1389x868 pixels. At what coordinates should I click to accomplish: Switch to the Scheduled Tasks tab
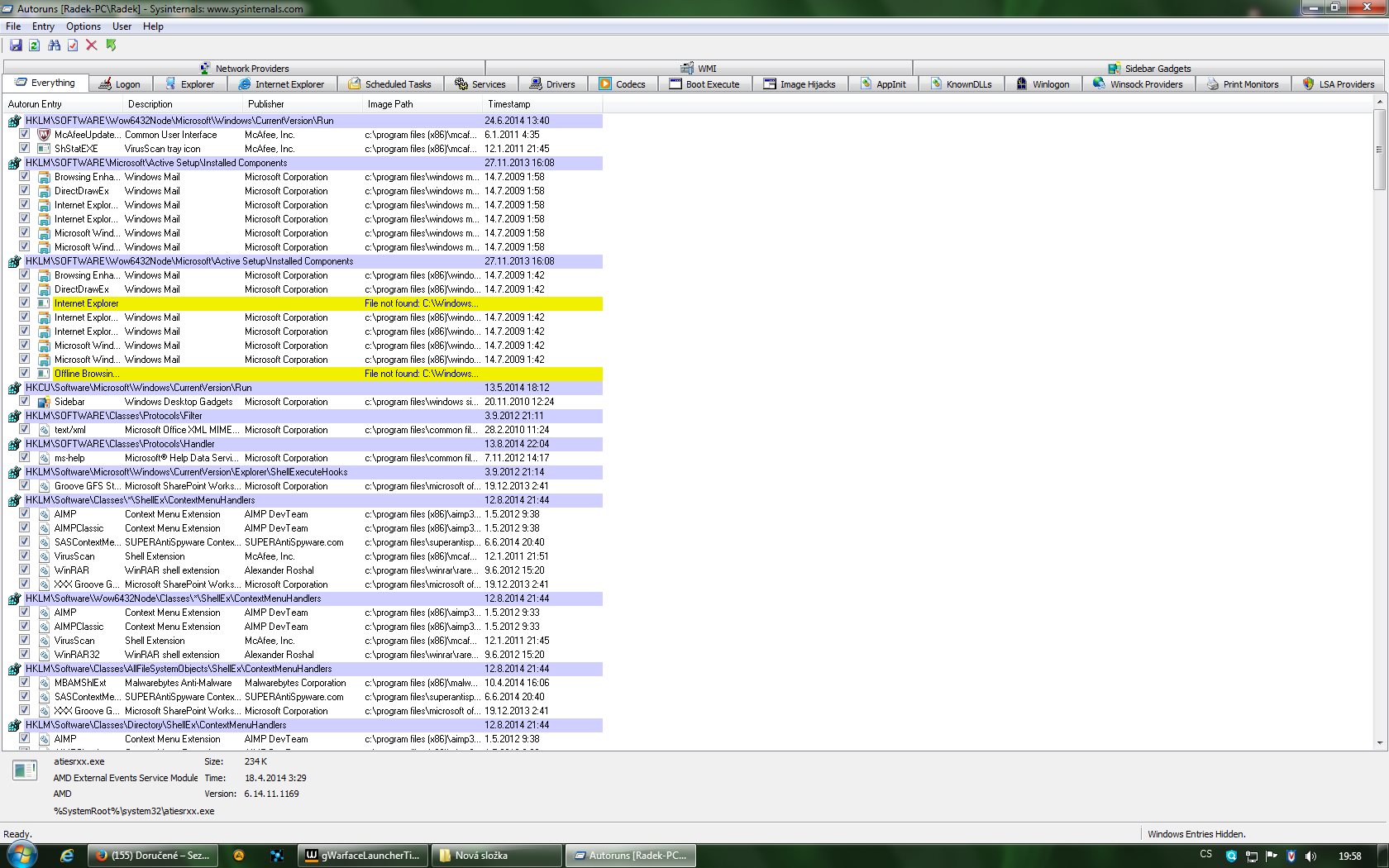tap(389, 84)
